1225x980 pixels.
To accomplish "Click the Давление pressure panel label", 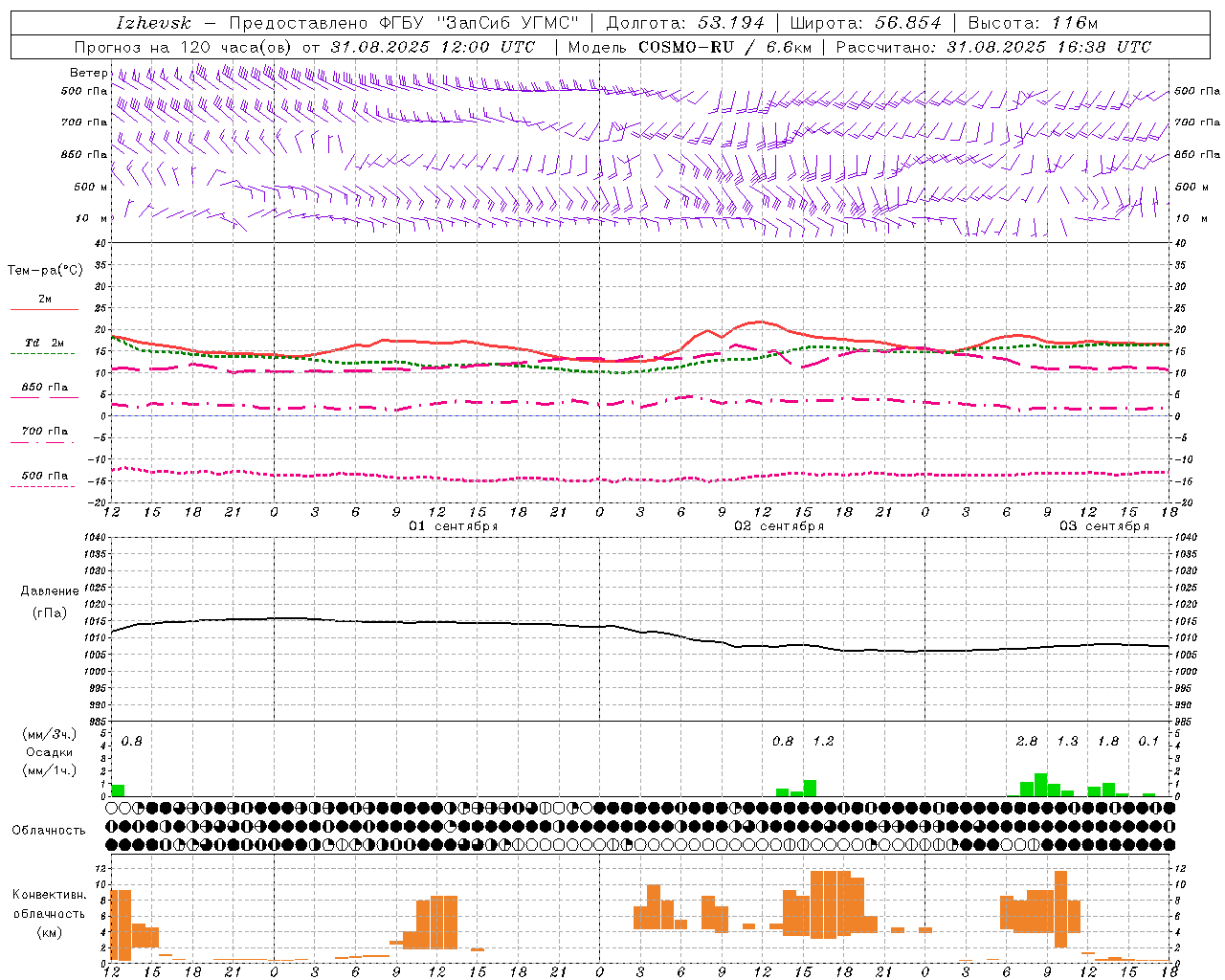I will tap(50, 591).
